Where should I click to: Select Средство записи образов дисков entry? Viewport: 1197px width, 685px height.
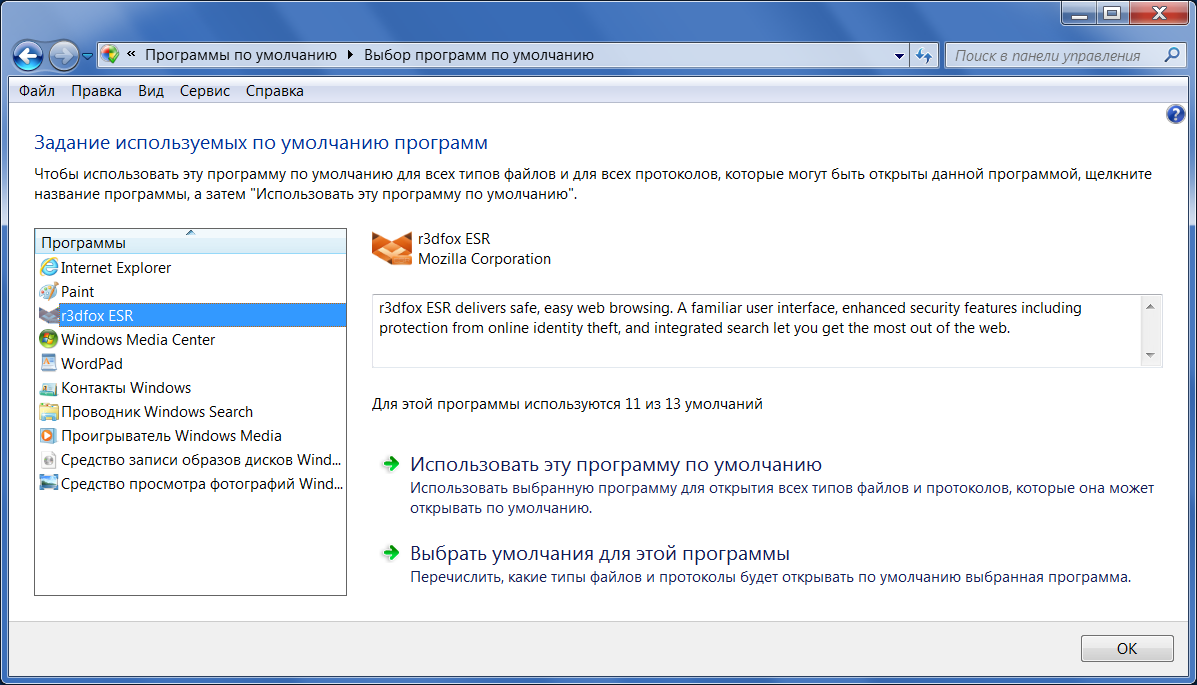click(191, 460)
